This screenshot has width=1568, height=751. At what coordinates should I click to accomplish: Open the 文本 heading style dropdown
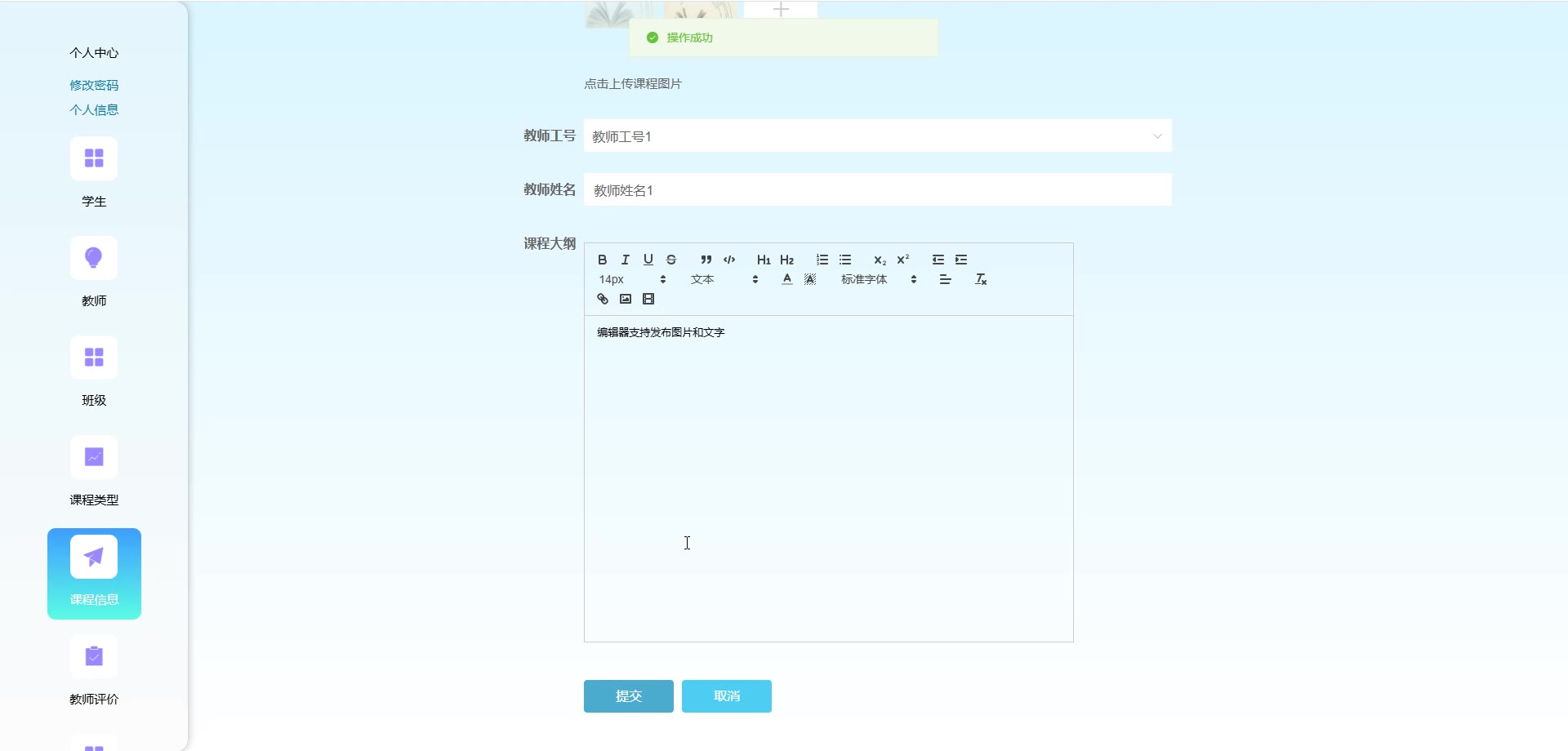[x=724, y=279]
